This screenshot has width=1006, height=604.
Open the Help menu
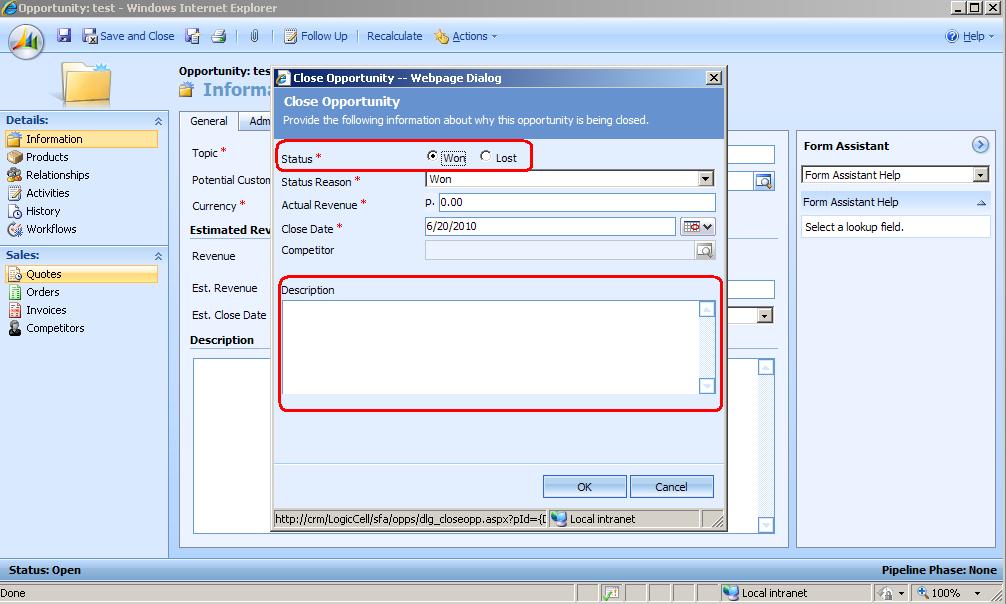pos(969,36)
